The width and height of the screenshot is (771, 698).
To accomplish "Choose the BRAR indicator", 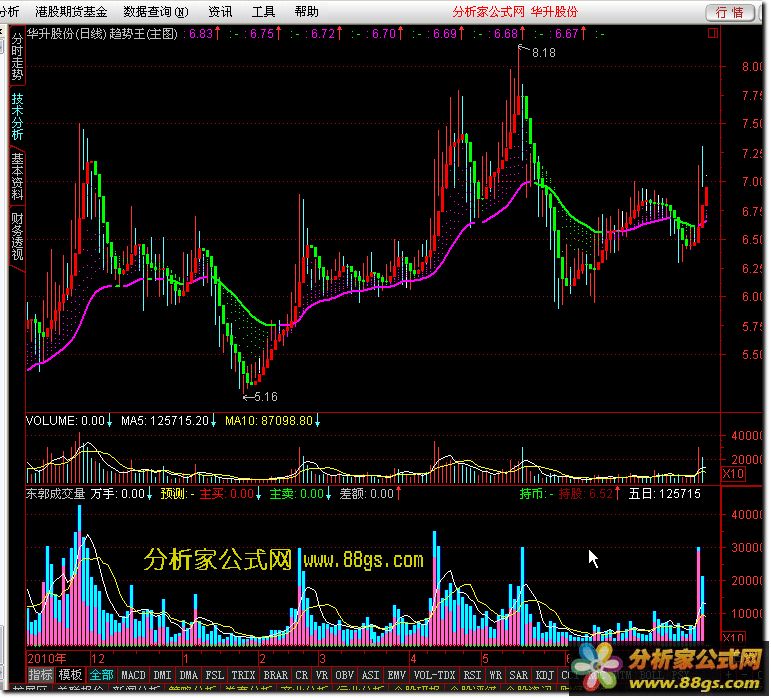I will coord(275,675).
